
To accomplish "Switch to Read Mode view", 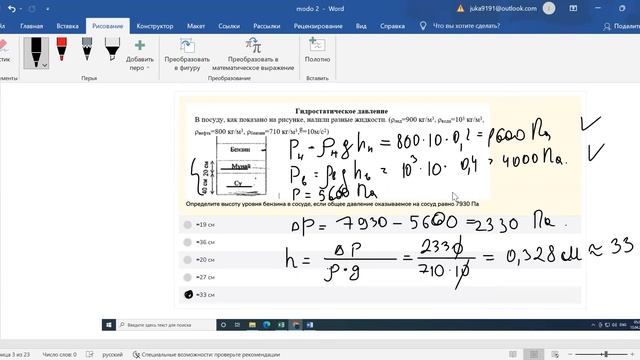I will pyautogui.click(x=513, y=354).
